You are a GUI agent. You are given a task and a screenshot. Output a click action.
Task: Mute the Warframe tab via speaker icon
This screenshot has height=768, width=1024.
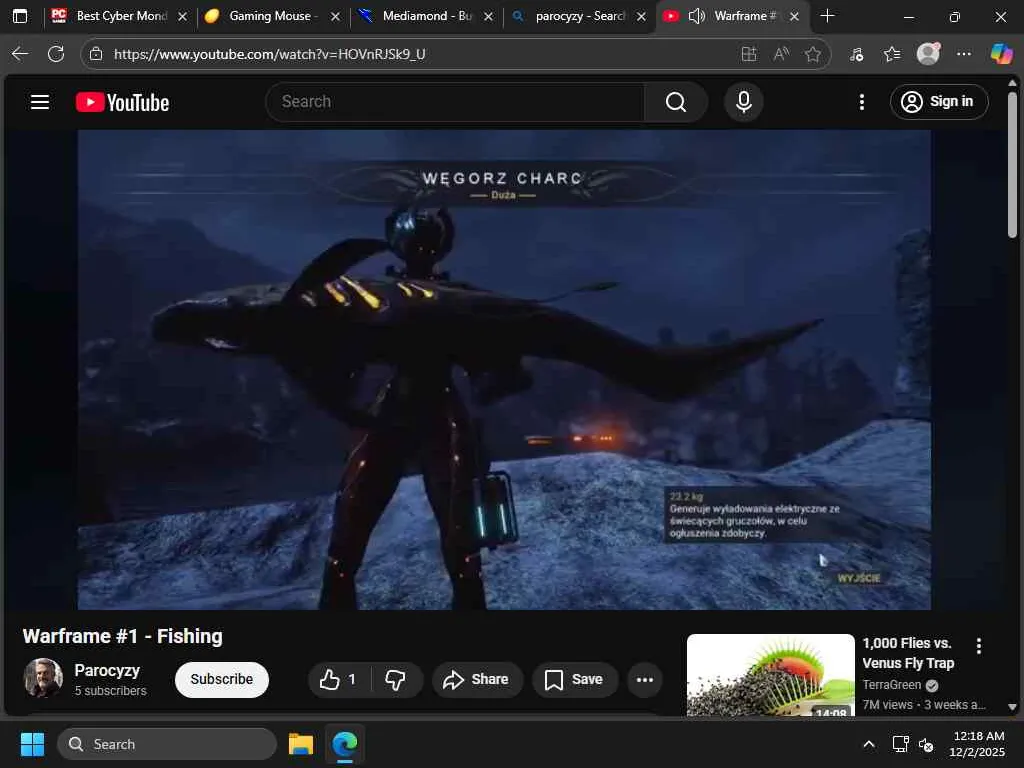[x=697, y=16]
